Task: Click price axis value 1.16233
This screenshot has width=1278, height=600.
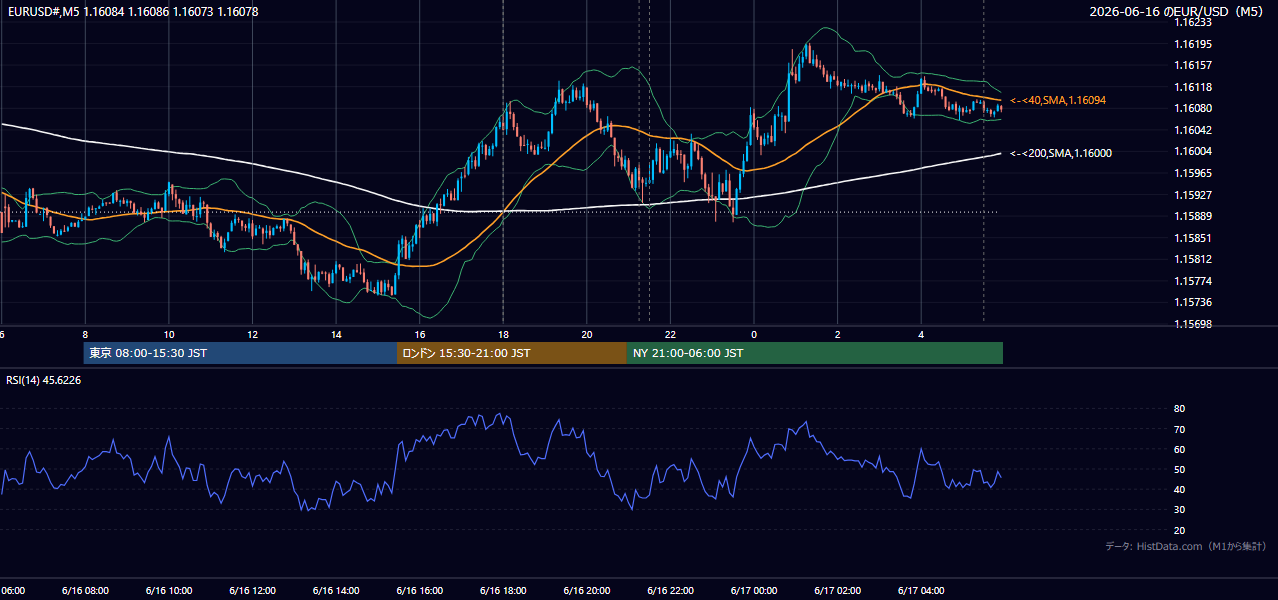Action: (x=1193, y=22)
